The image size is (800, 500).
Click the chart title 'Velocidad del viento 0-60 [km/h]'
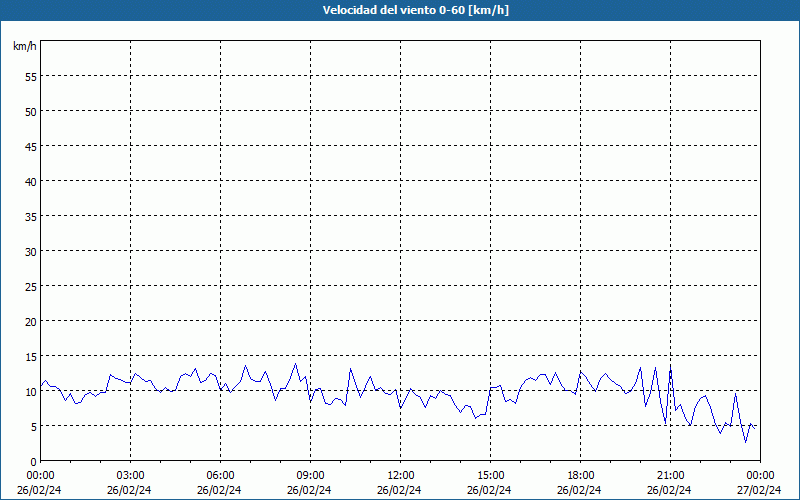point(415,10)
